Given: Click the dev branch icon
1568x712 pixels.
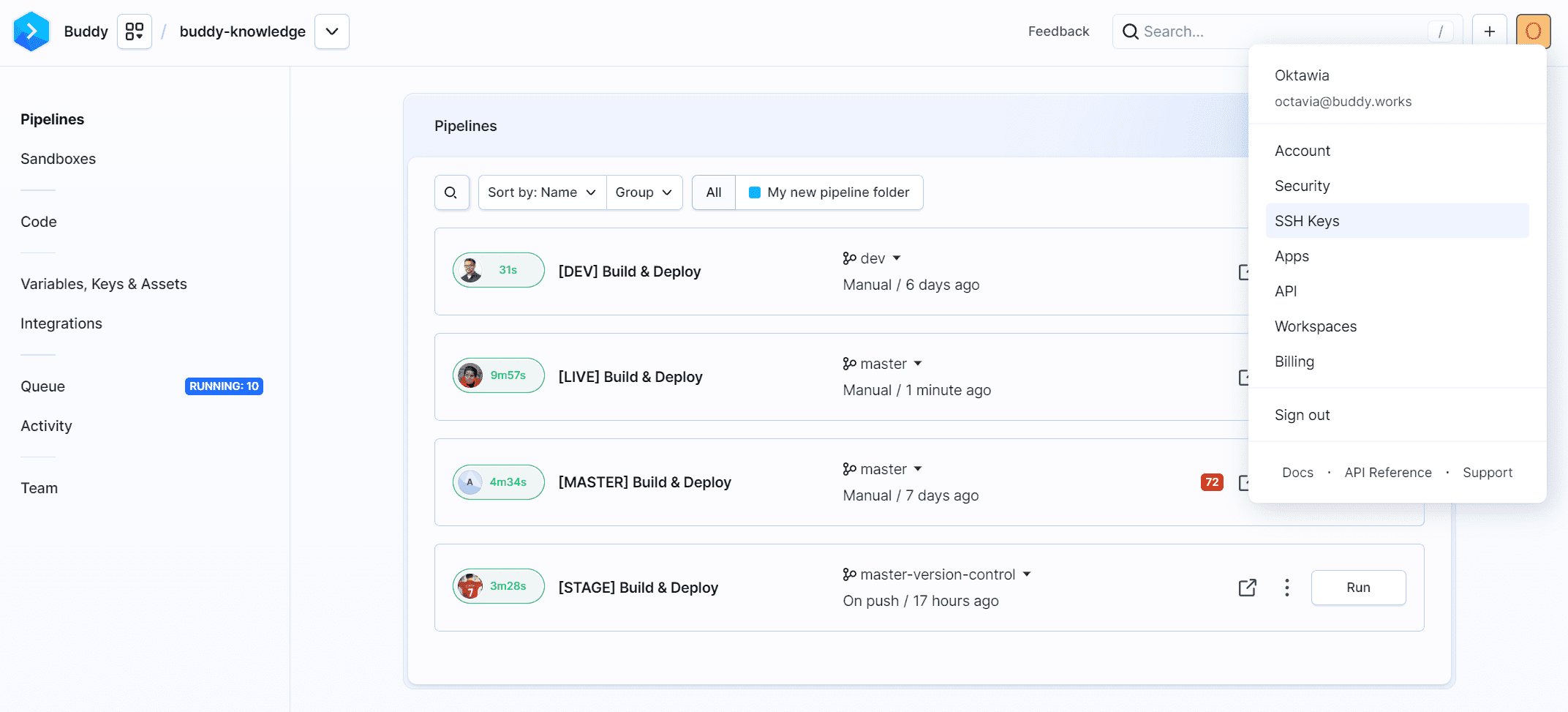Looking at the screenshot, I should point(849,258).
